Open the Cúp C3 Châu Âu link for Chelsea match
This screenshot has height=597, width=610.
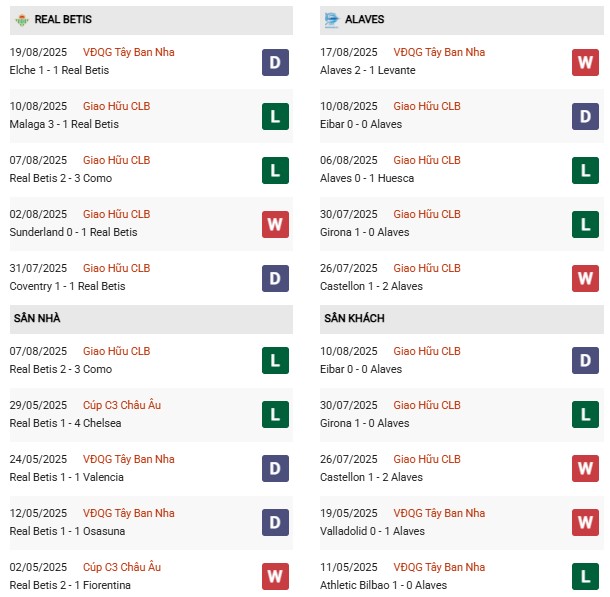click(121, 406)
